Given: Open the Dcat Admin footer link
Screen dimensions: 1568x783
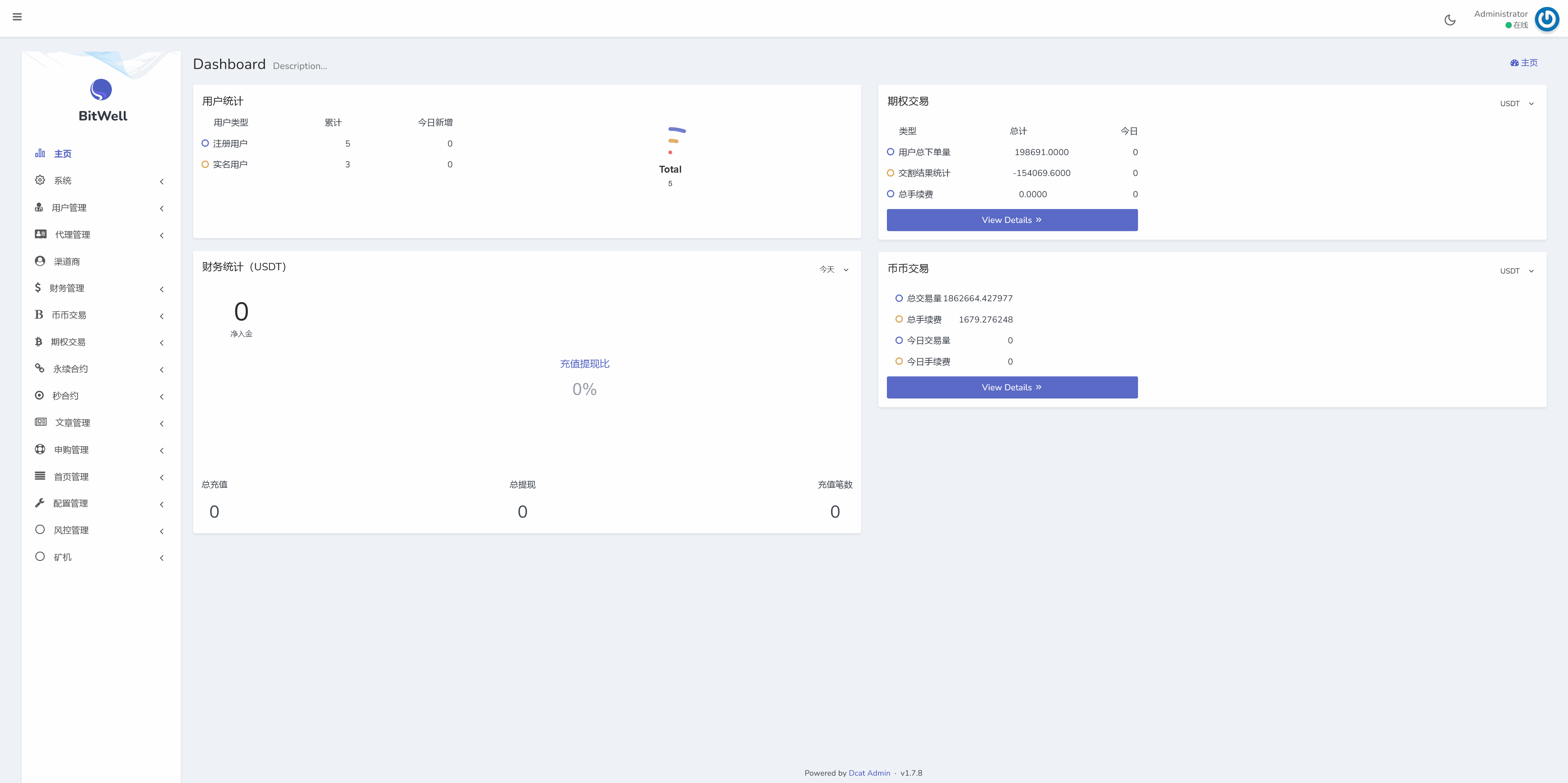Looking at the screenshot, I should coord(869,773).
